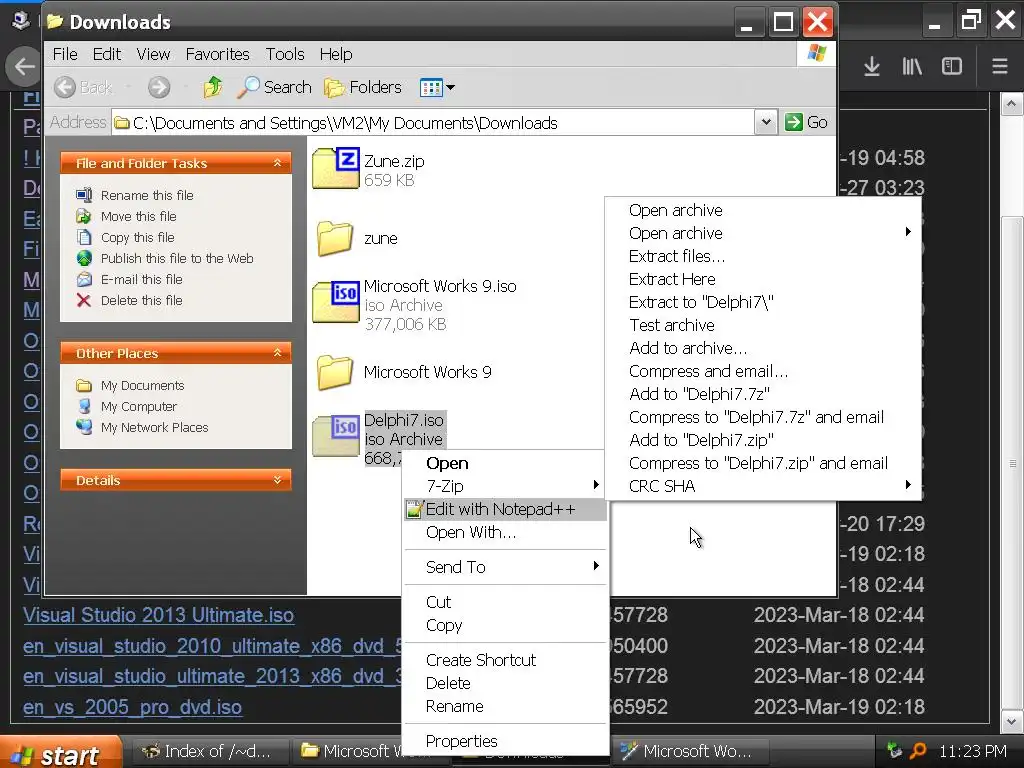The width and height of the screenshot is (1024, 768).
Task: Choose Extract files... in 7-Zip submenu
Action: pyautogui.click(x=763, y=256)
